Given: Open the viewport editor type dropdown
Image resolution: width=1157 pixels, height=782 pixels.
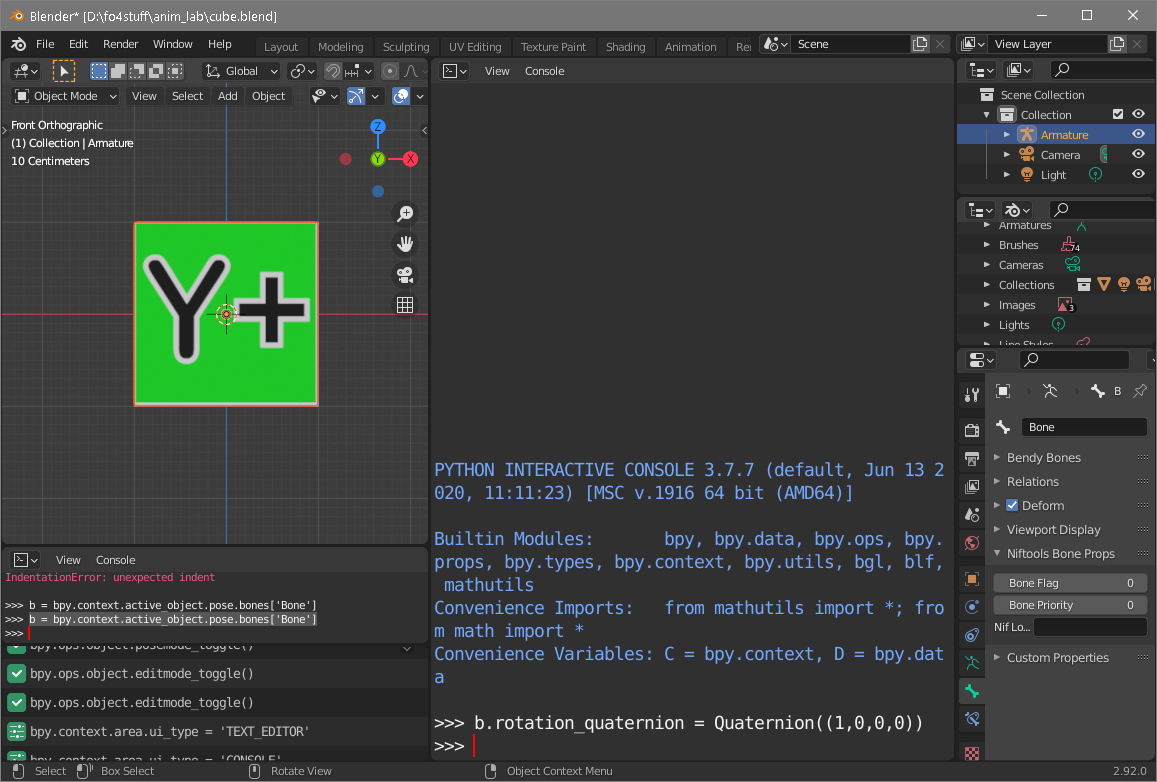Looking at the screenshot, I should point(25,71).
